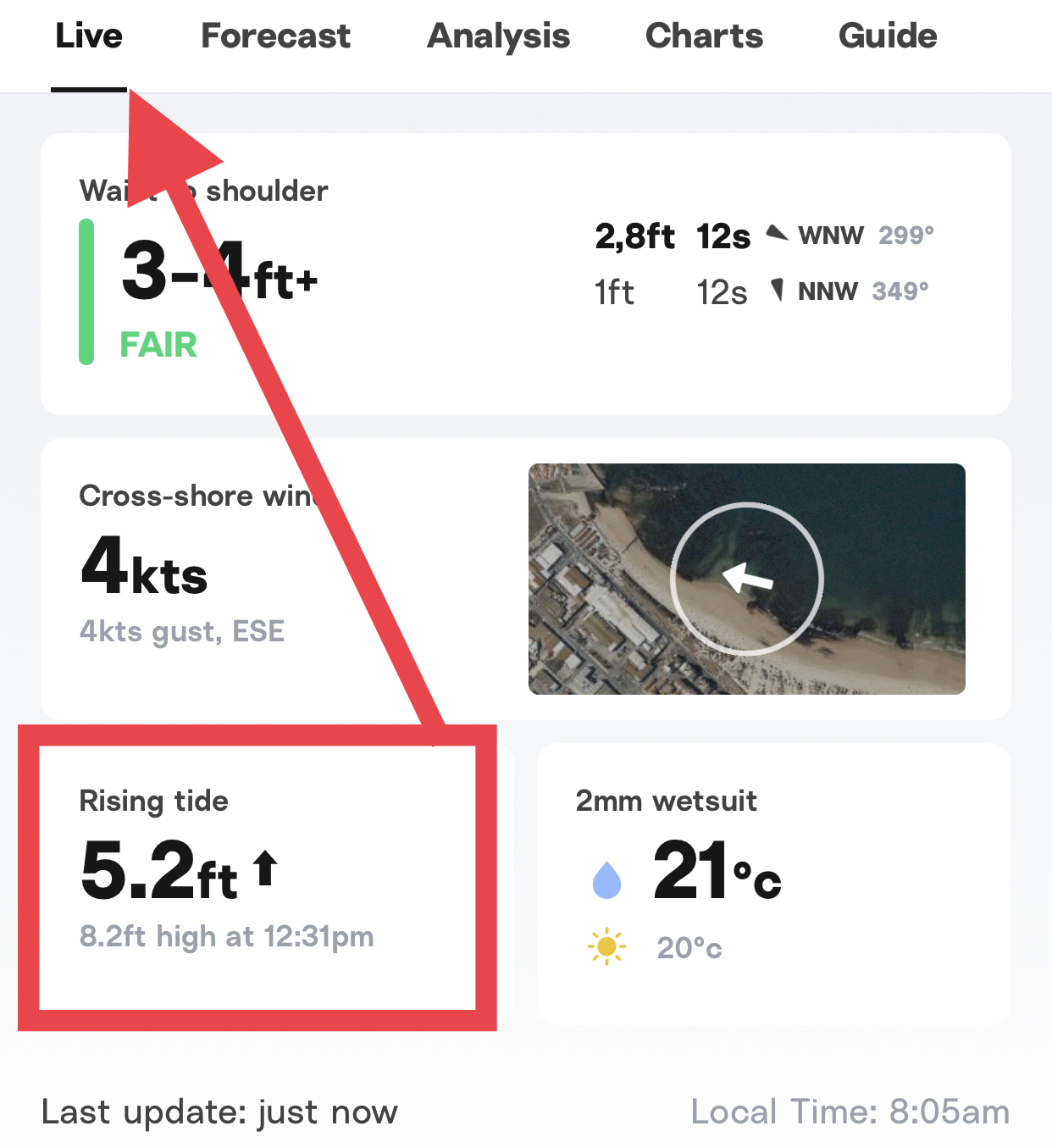This screenshot has height=1148, width=1052.
Task: Open the 2mm wetsuit temperature card
Action: [x=773, y=884]
